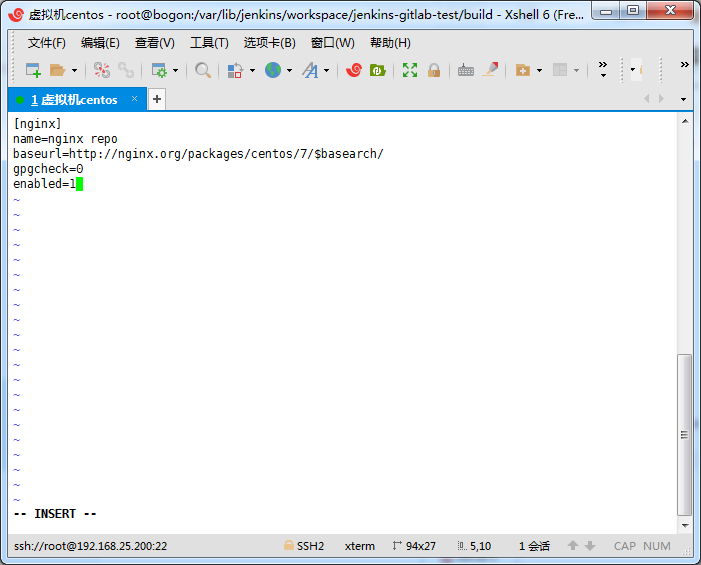Click the Find magnifier icon

click(x=203, y=70)
